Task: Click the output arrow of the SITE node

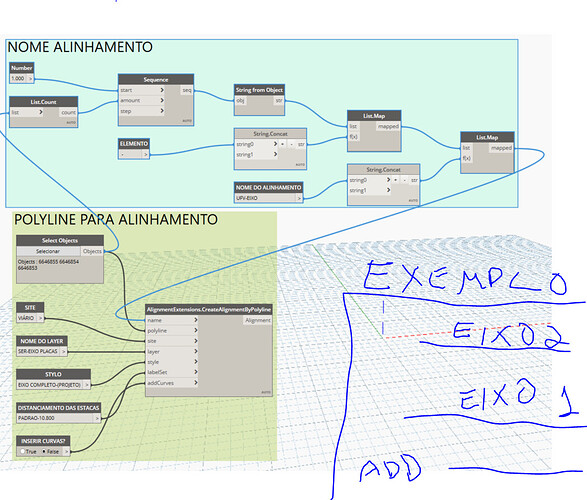Action: coord(40,318)
